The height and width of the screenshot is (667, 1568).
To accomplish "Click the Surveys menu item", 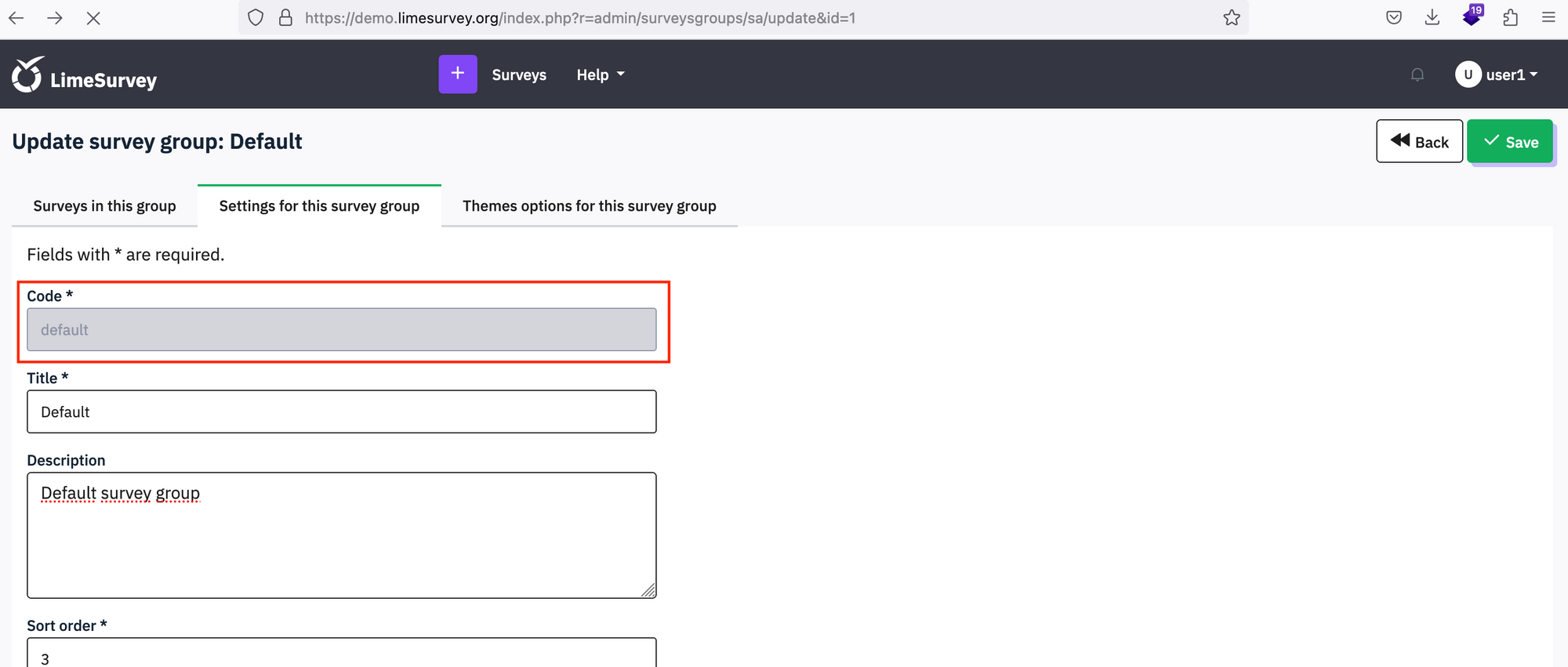I will 519,75.
